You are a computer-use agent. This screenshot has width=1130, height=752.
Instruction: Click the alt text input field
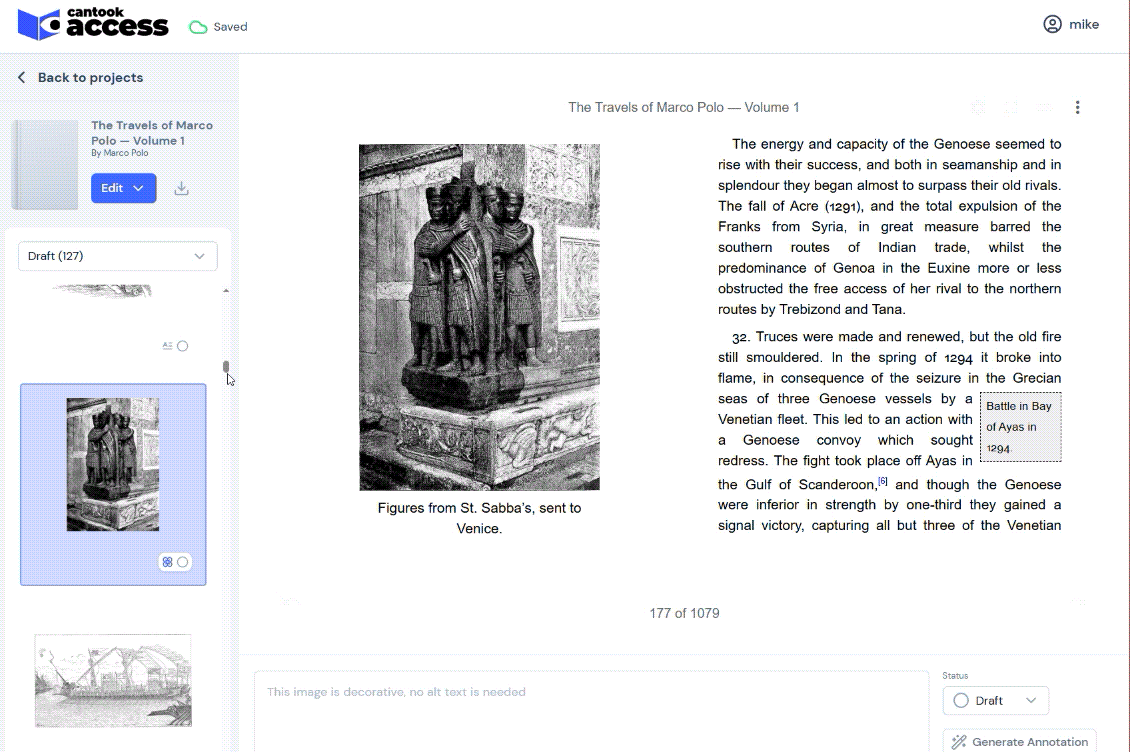click(x=590, y=712)
